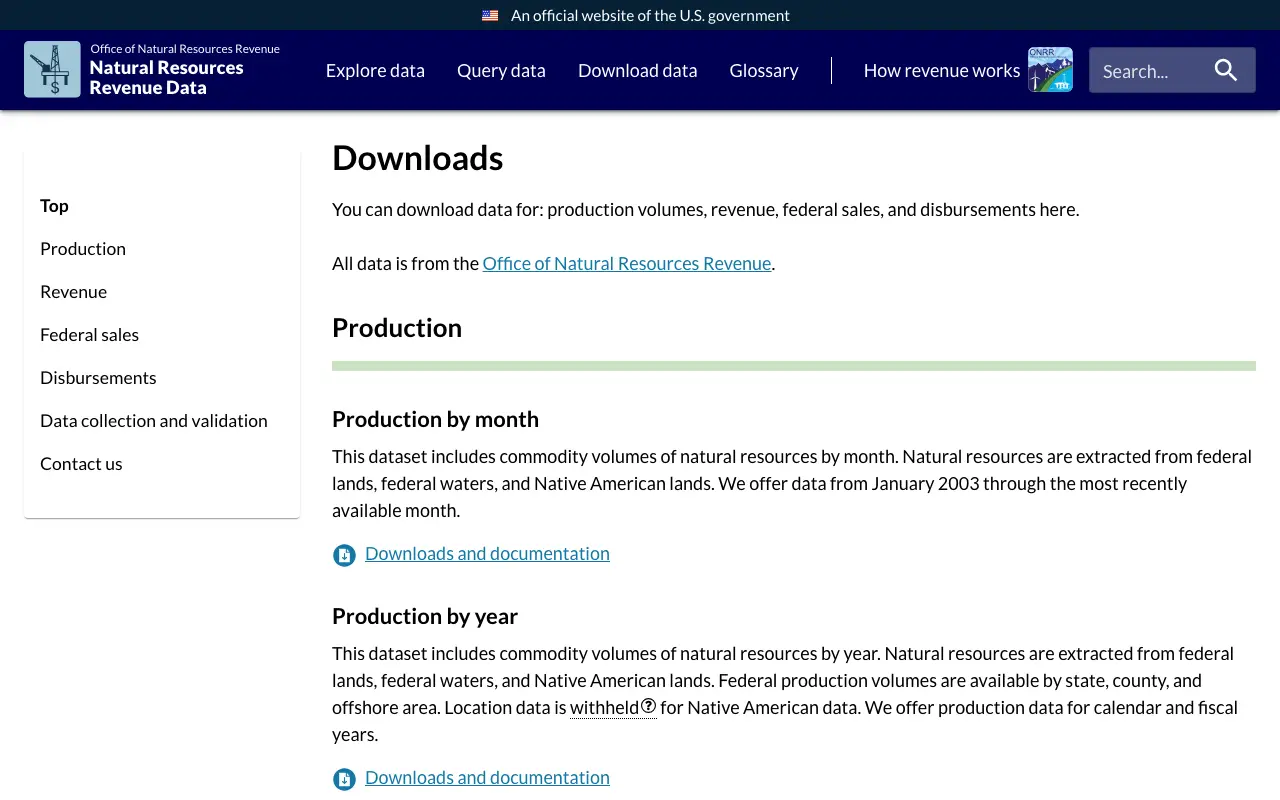Click the Production by year heading
The width and height of the screenshot is (1280, 800).
(x=425, y=616)
